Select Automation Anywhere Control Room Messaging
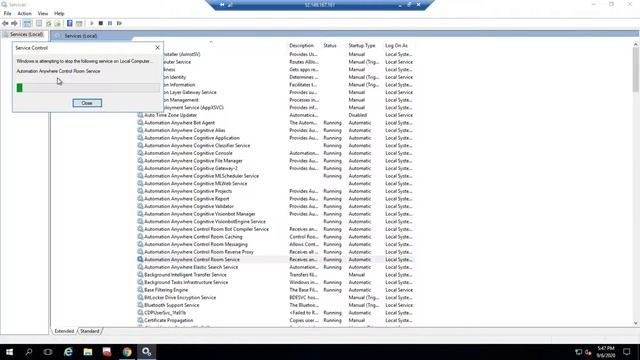Screen dimensions: 640x360 click(196, 244)
